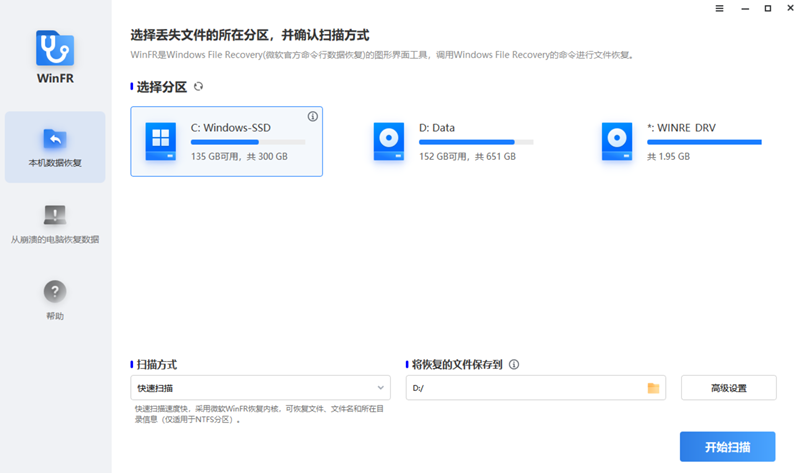Show info for C: Windows-SSD partition
Image resolution: width=800 pixels, height=473 pixels.
(x=313, y=116)
